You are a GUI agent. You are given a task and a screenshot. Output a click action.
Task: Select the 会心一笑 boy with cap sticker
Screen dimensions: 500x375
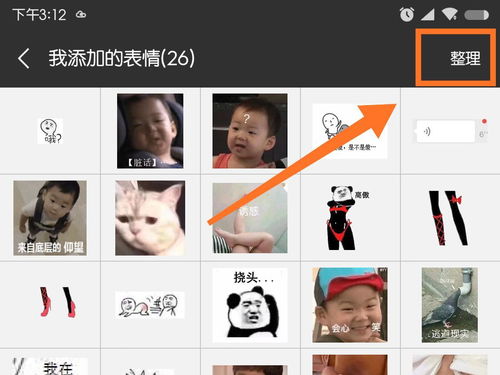(350, 305)
